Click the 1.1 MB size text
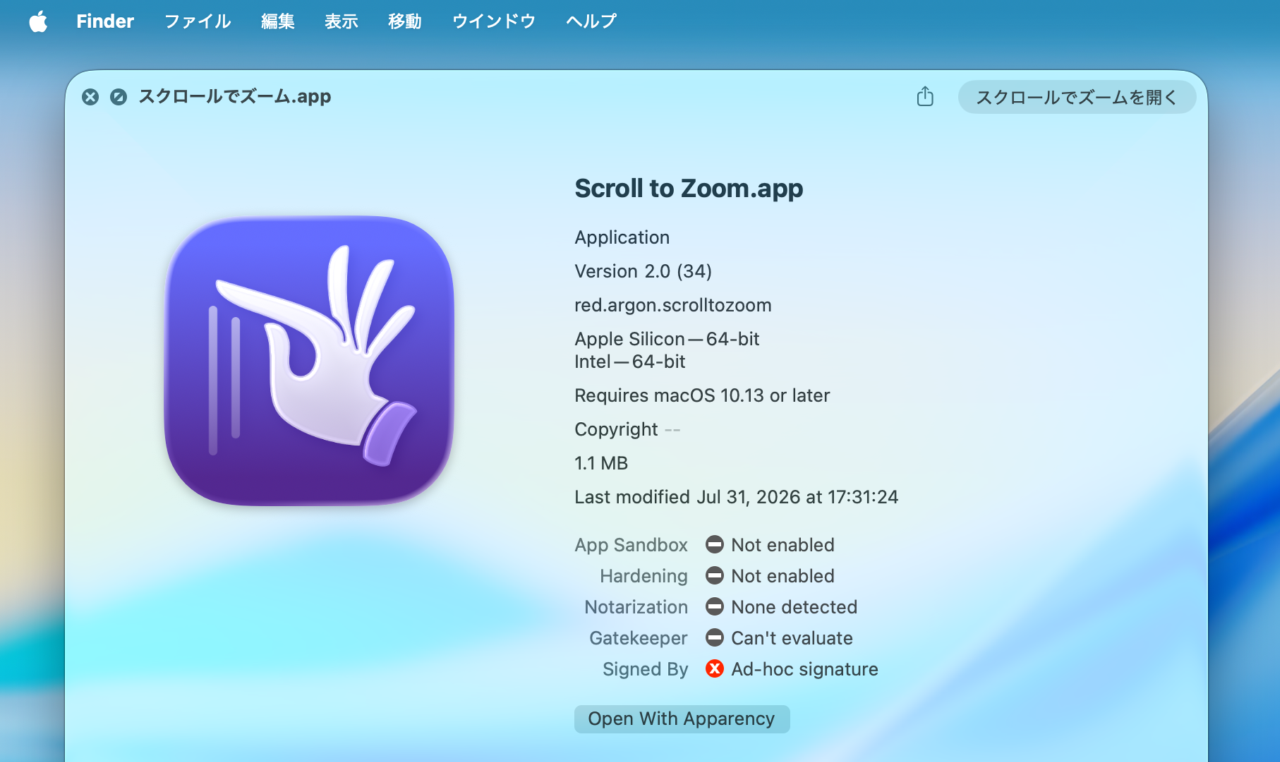The width and height of the screenshot is (1280, 762). pos(601,463)
